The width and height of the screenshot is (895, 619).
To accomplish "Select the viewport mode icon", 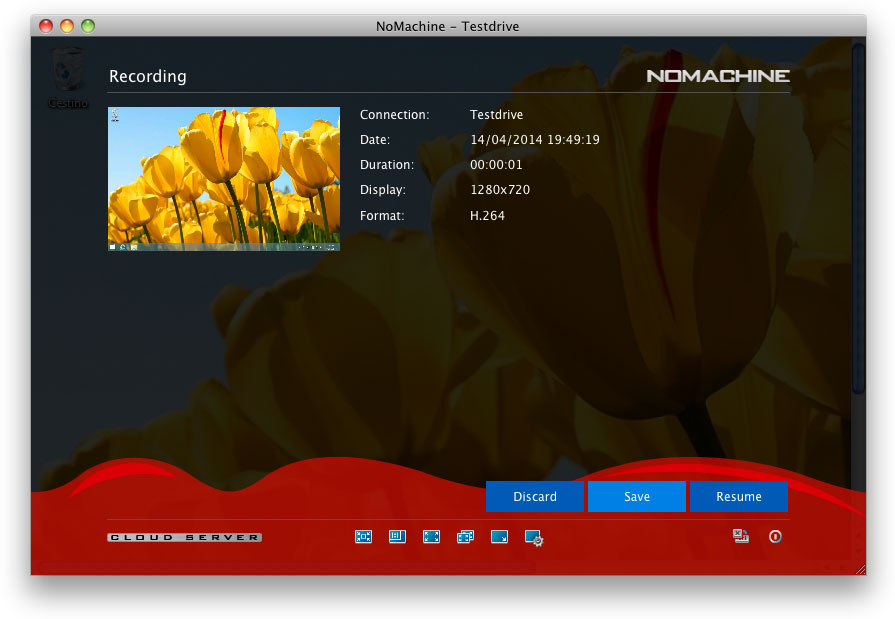I will 397,537.
